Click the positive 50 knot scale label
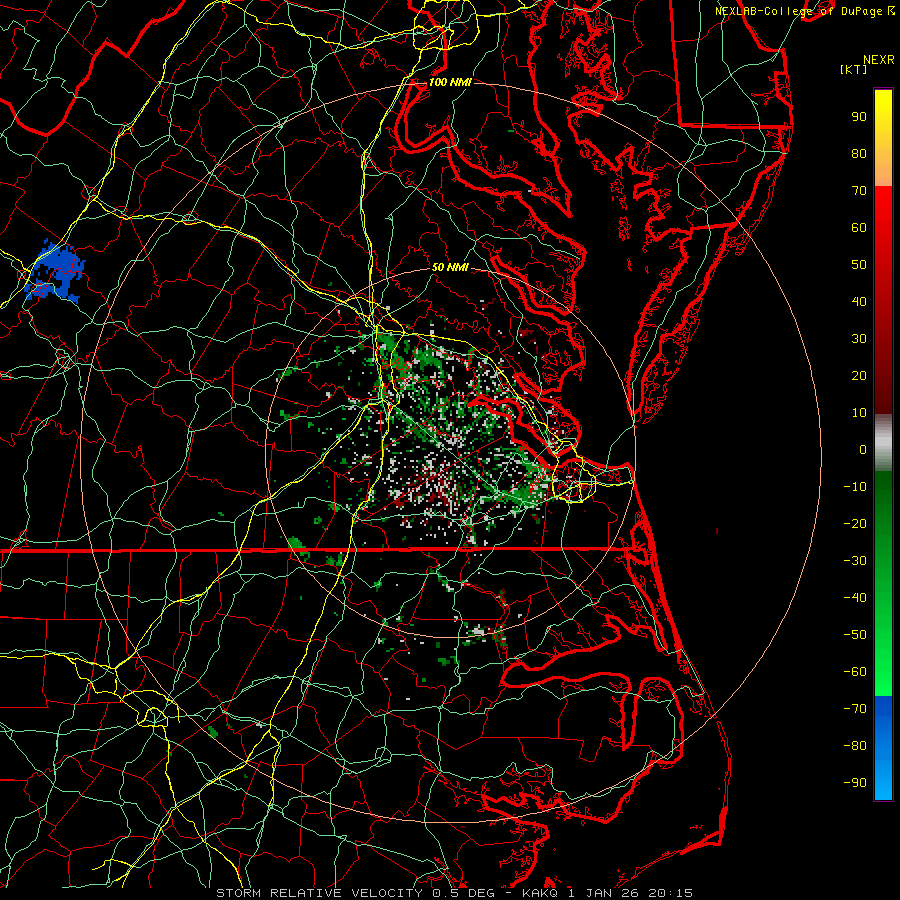900x900 pixels. click(x=859, y=265)
